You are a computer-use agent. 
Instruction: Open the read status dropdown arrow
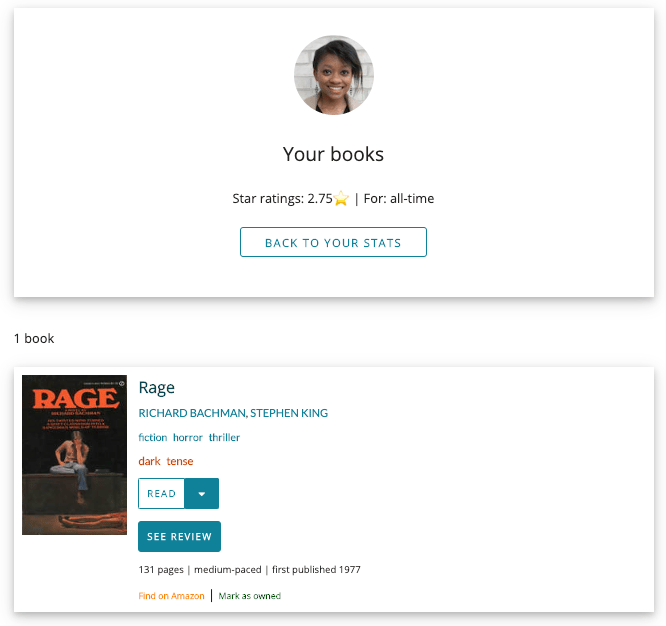point(202,493)
